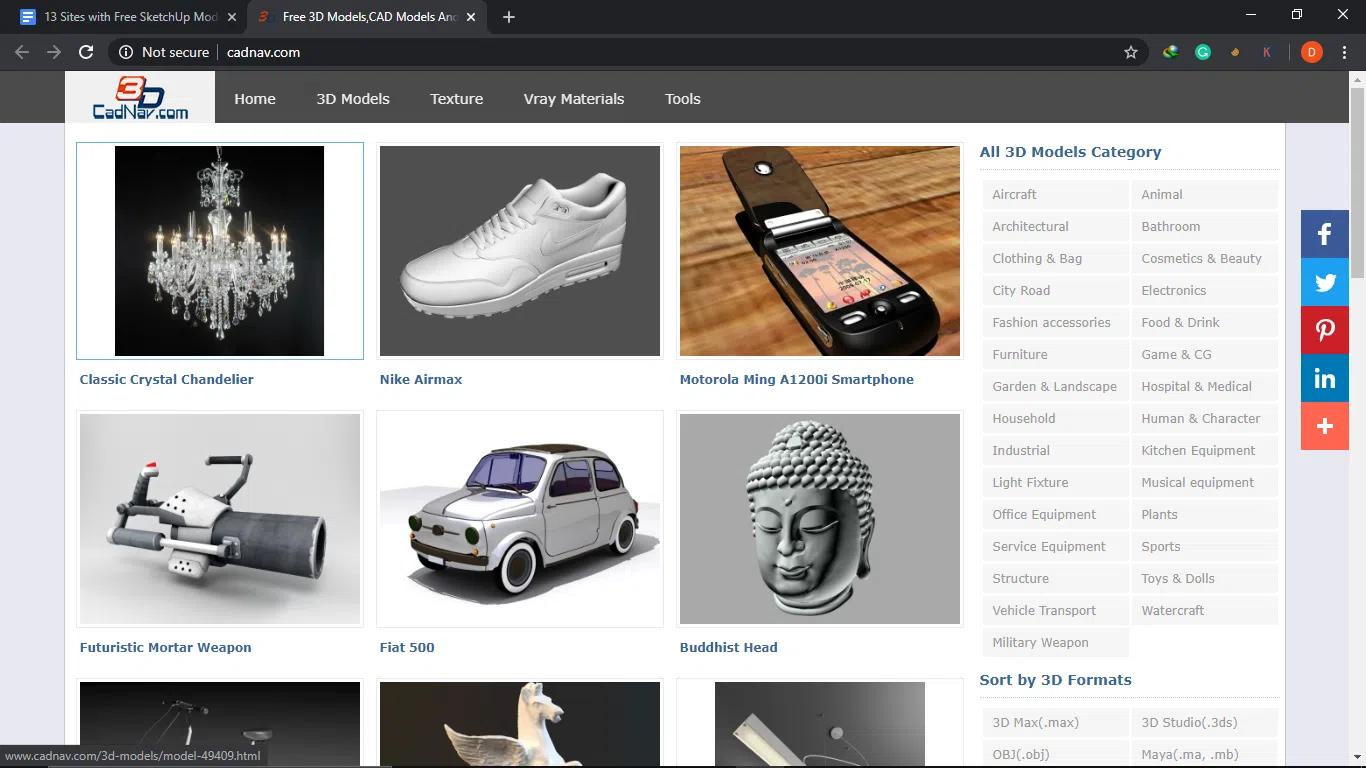Bookmark the page using the star icon
Image resolution: width=1366 pixels, height=768 pixels.
tap(1130, 51)
